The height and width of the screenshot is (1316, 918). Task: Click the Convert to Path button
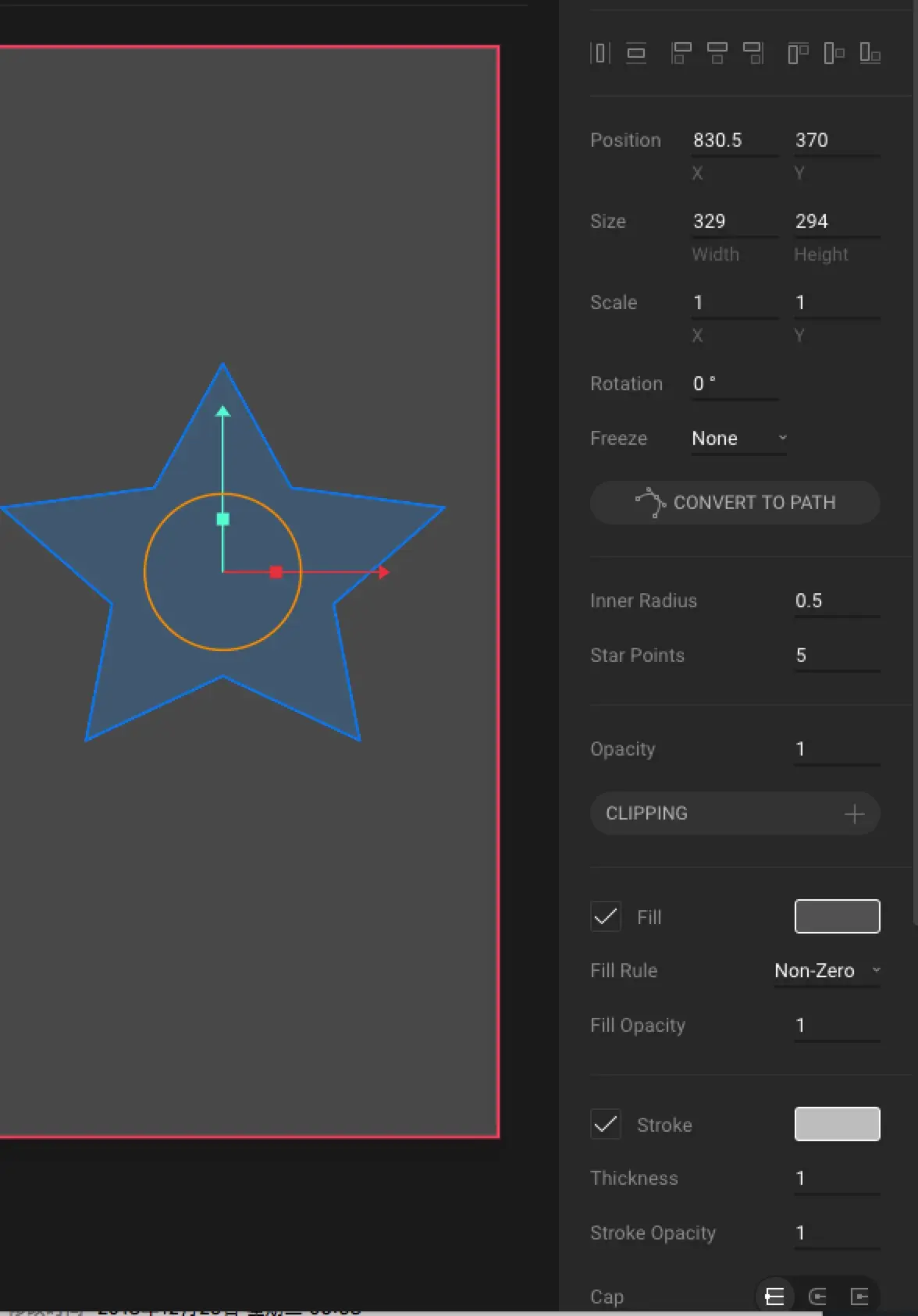click(x=735, y=503)
